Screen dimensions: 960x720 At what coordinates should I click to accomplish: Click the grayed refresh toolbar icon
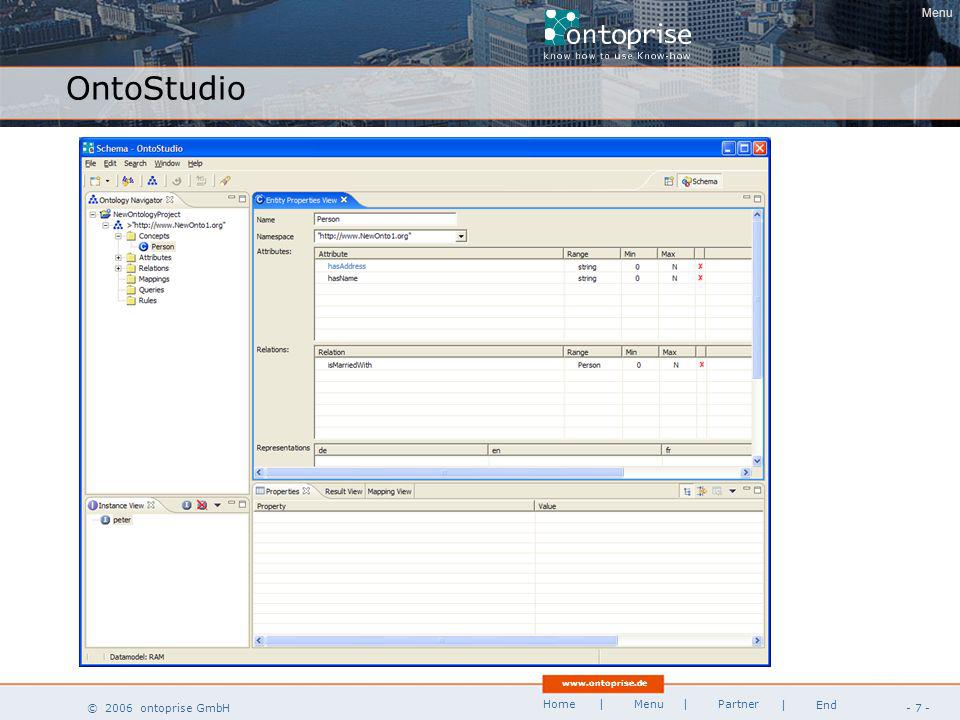[x=177, y=181]
